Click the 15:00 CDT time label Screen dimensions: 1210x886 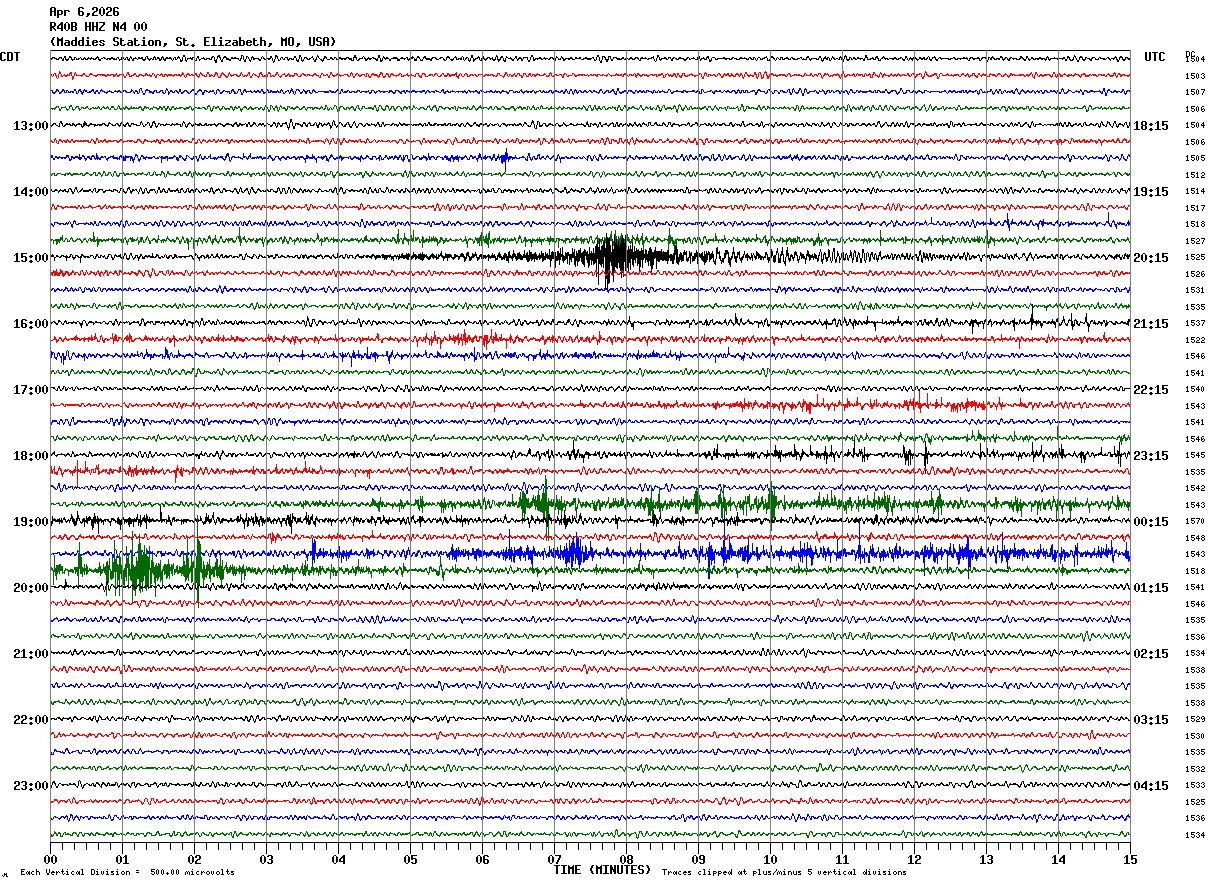30,257
